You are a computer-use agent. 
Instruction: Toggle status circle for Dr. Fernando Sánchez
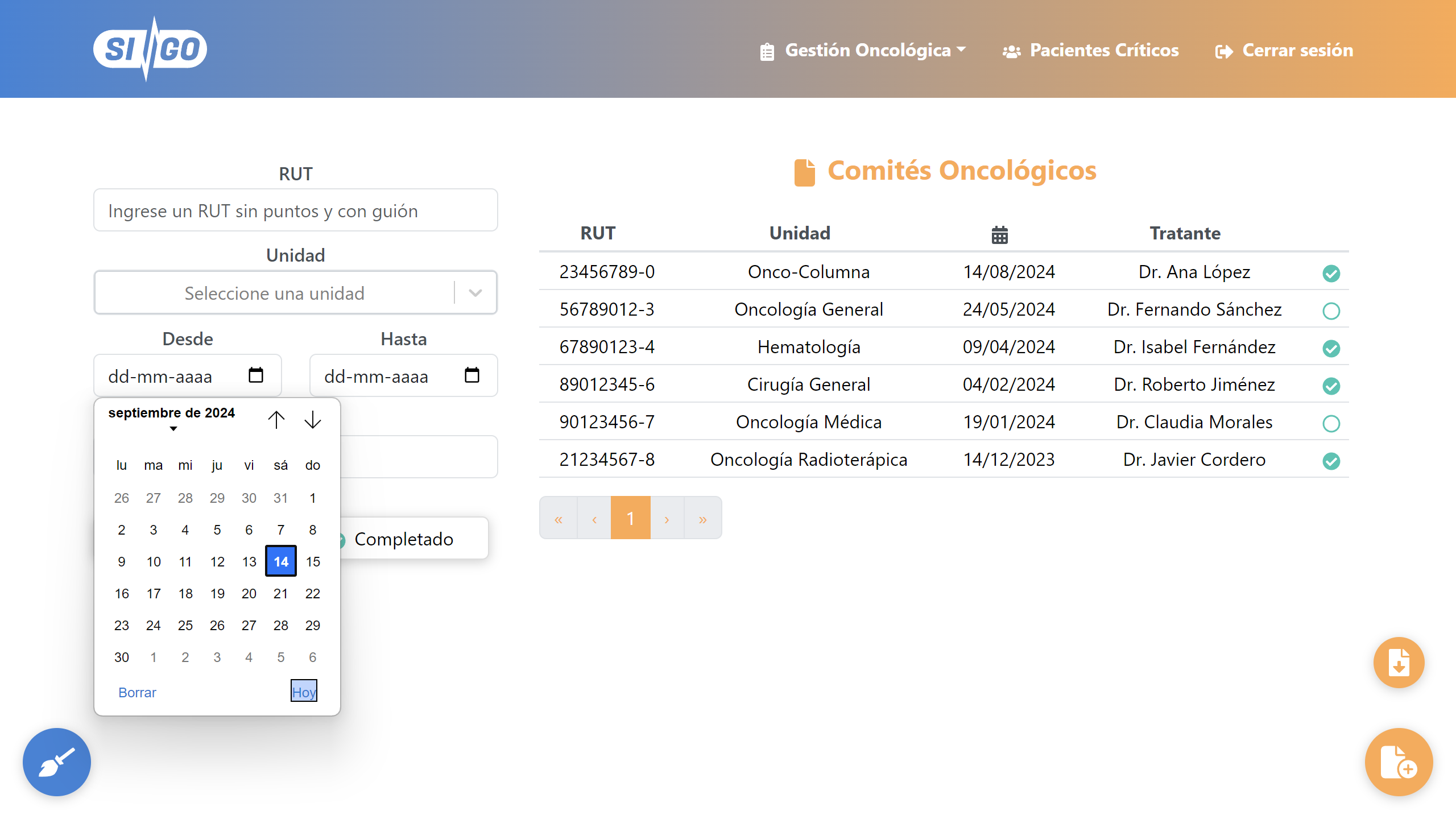click(1331, 311)
